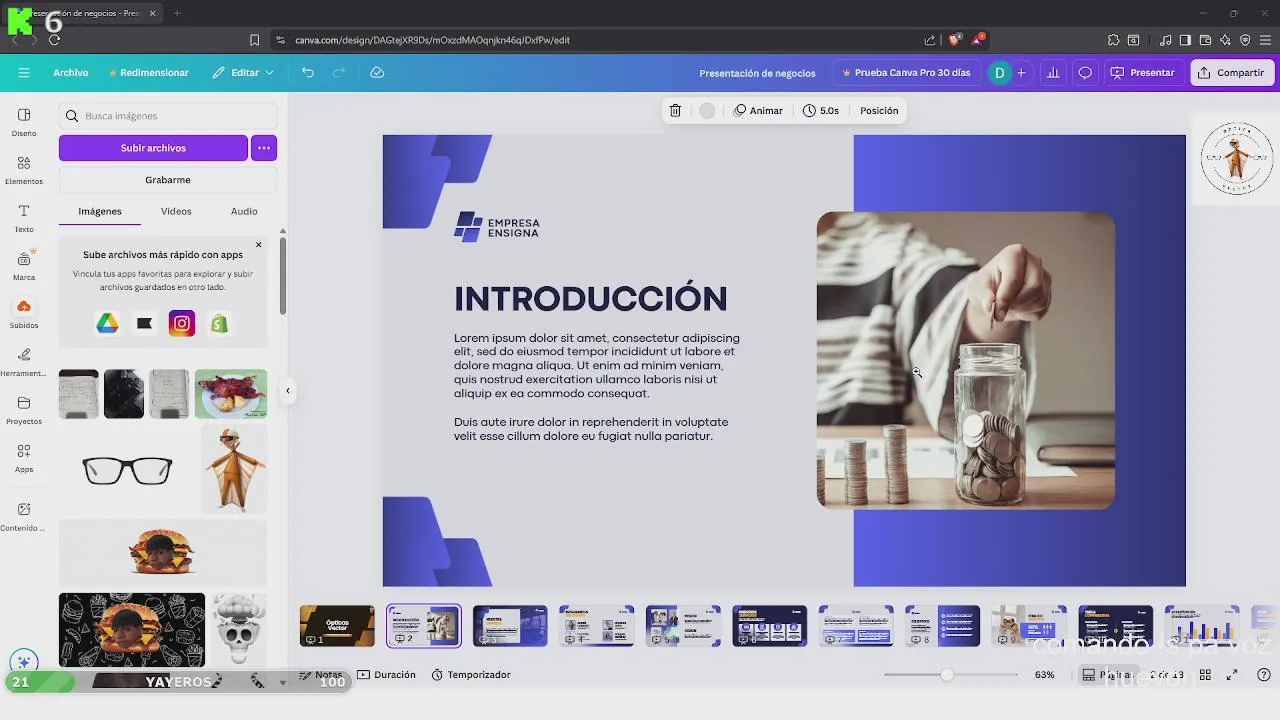
Task: Open the Canva assistant sparkle button
Action: [24, 661]
